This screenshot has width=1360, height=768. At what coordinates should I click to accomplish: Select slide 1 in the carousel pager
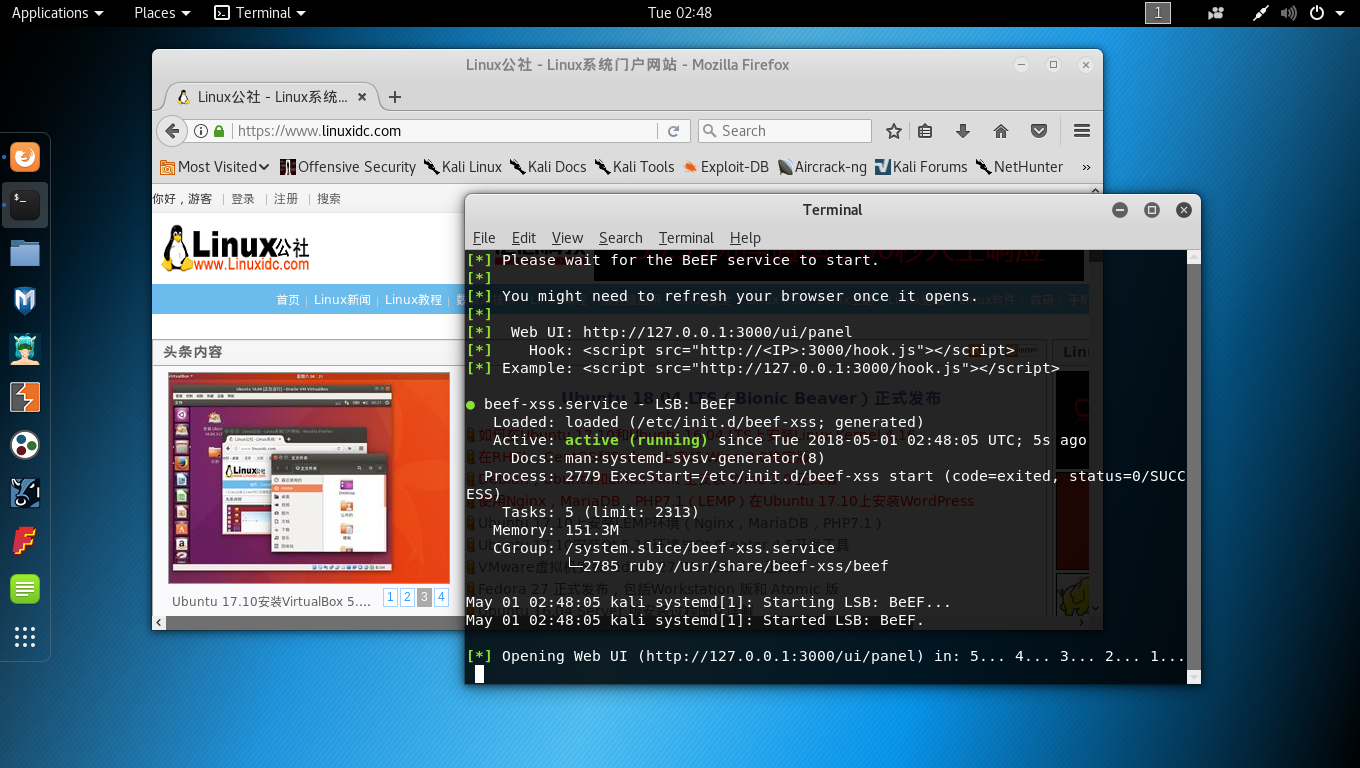coord(391,597)
